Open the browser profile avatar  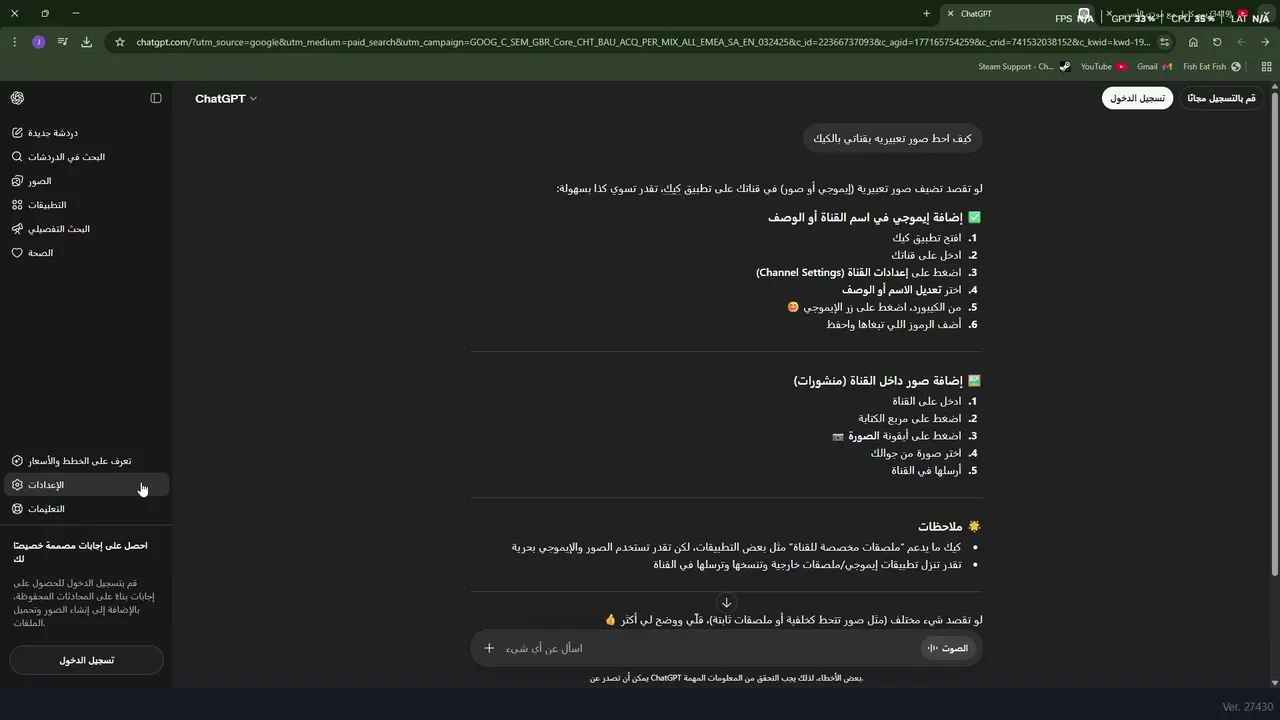[x=38, y=42]
